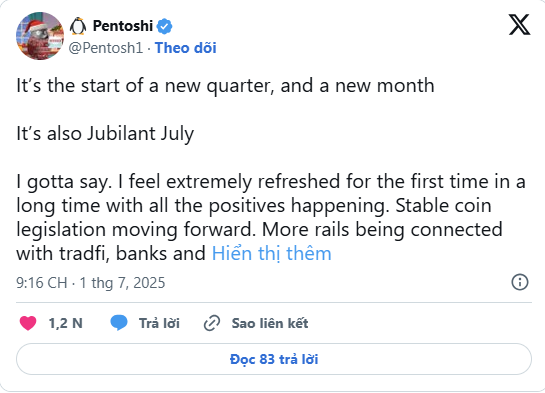Click the reply speech bubble icon

click(119, 323)
